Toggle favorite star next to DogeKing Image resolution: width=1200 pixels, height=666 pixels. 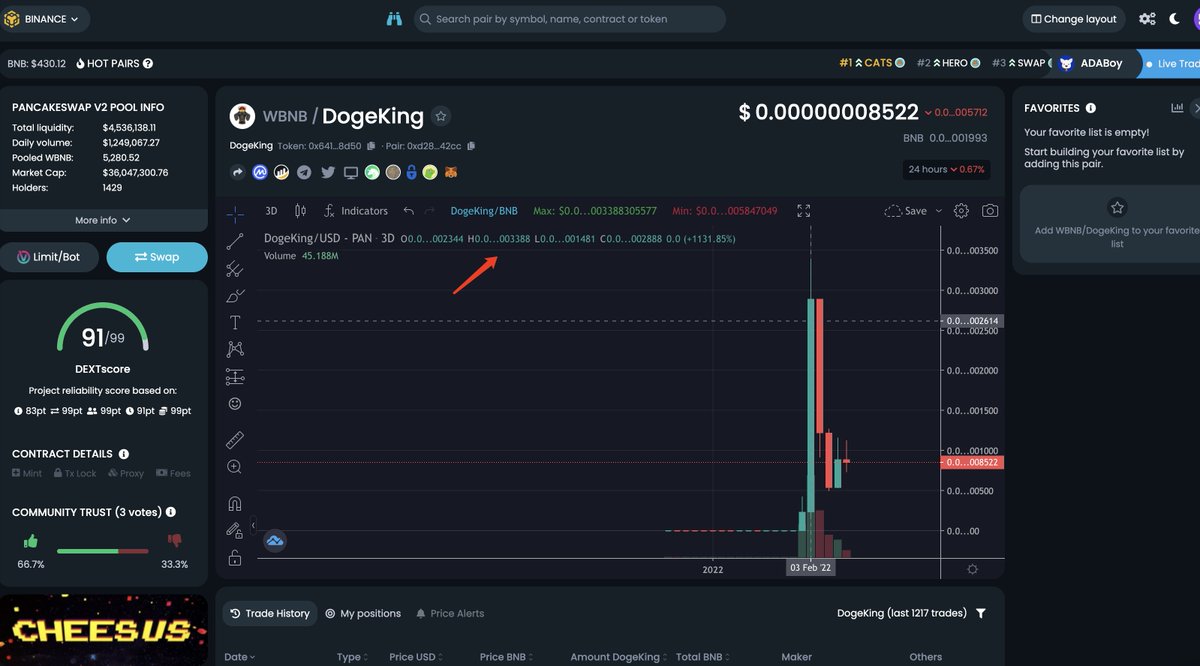tap(441, 116)
